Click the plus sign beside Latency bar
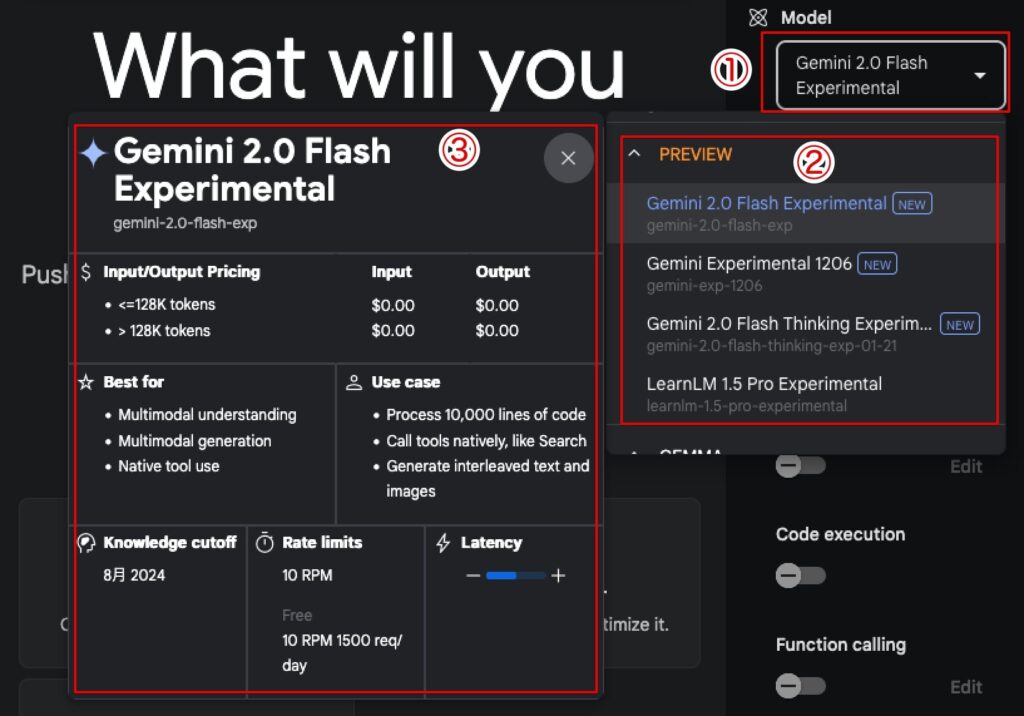The height and width of the screenshot is (716, 1024). 558,576
